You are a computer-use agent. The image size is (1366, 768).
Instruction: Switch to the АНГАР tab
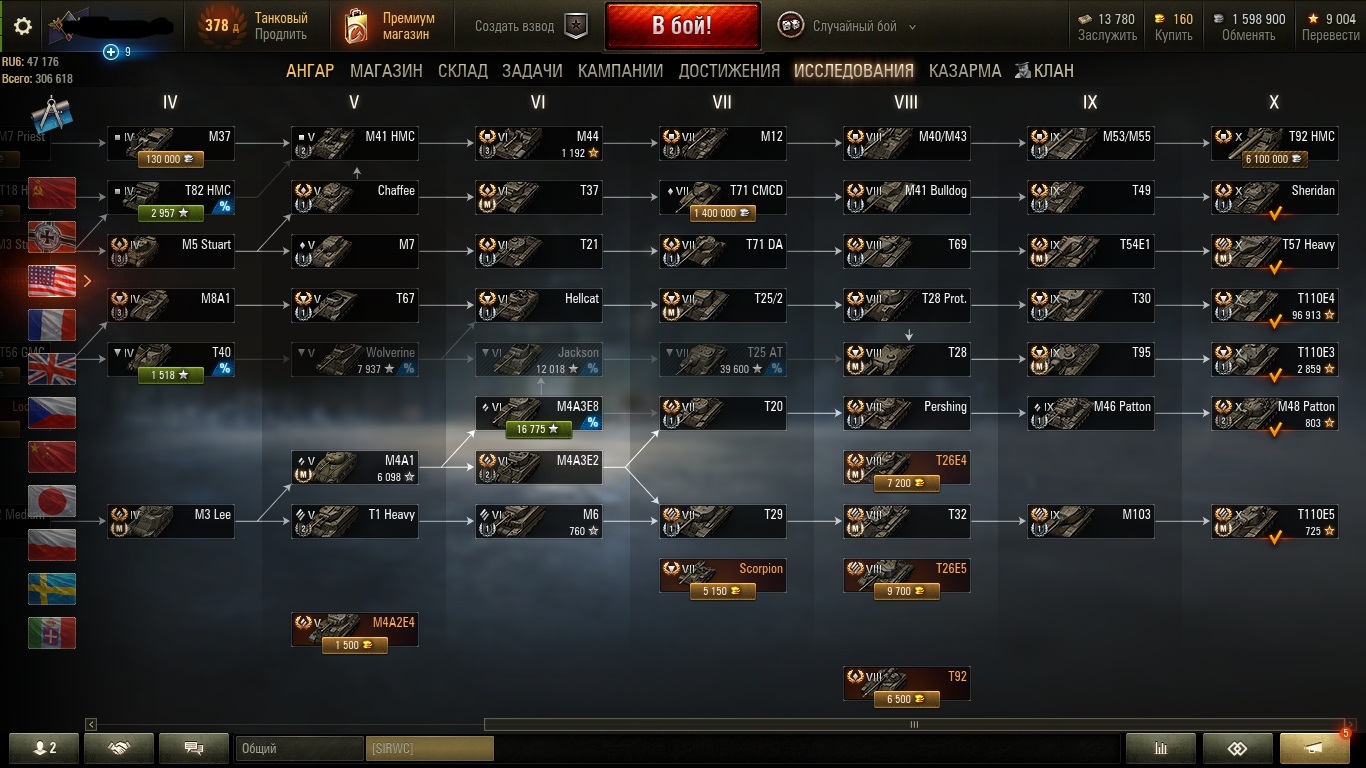(310, 71)
